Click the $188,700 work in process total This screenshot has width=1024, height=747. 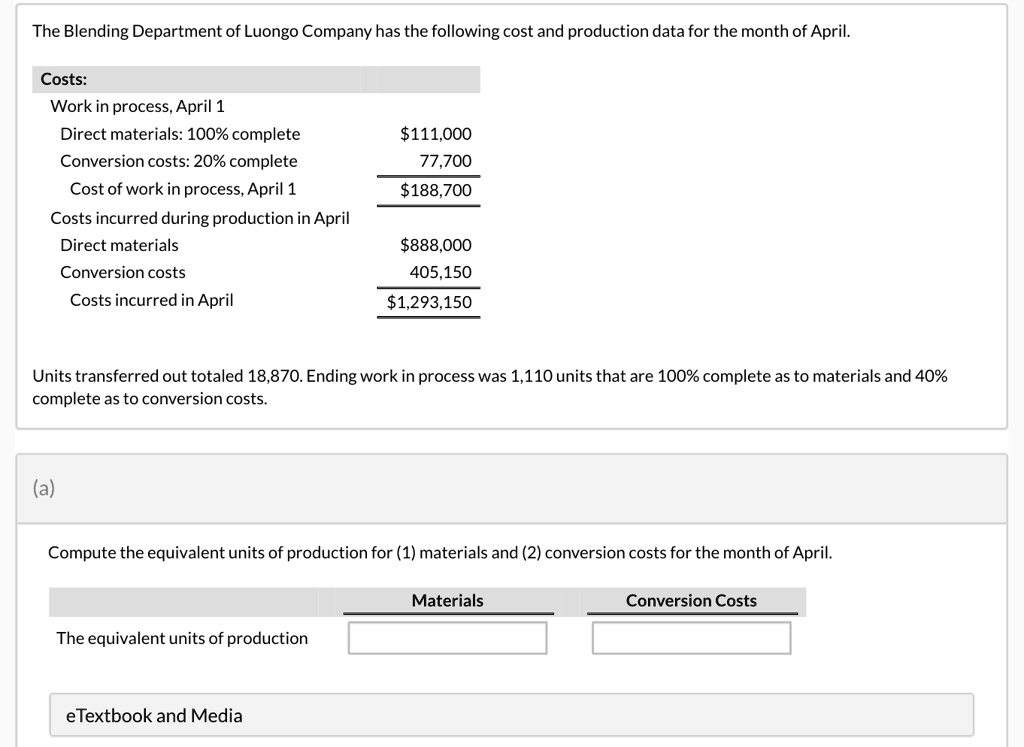[435, 190]
